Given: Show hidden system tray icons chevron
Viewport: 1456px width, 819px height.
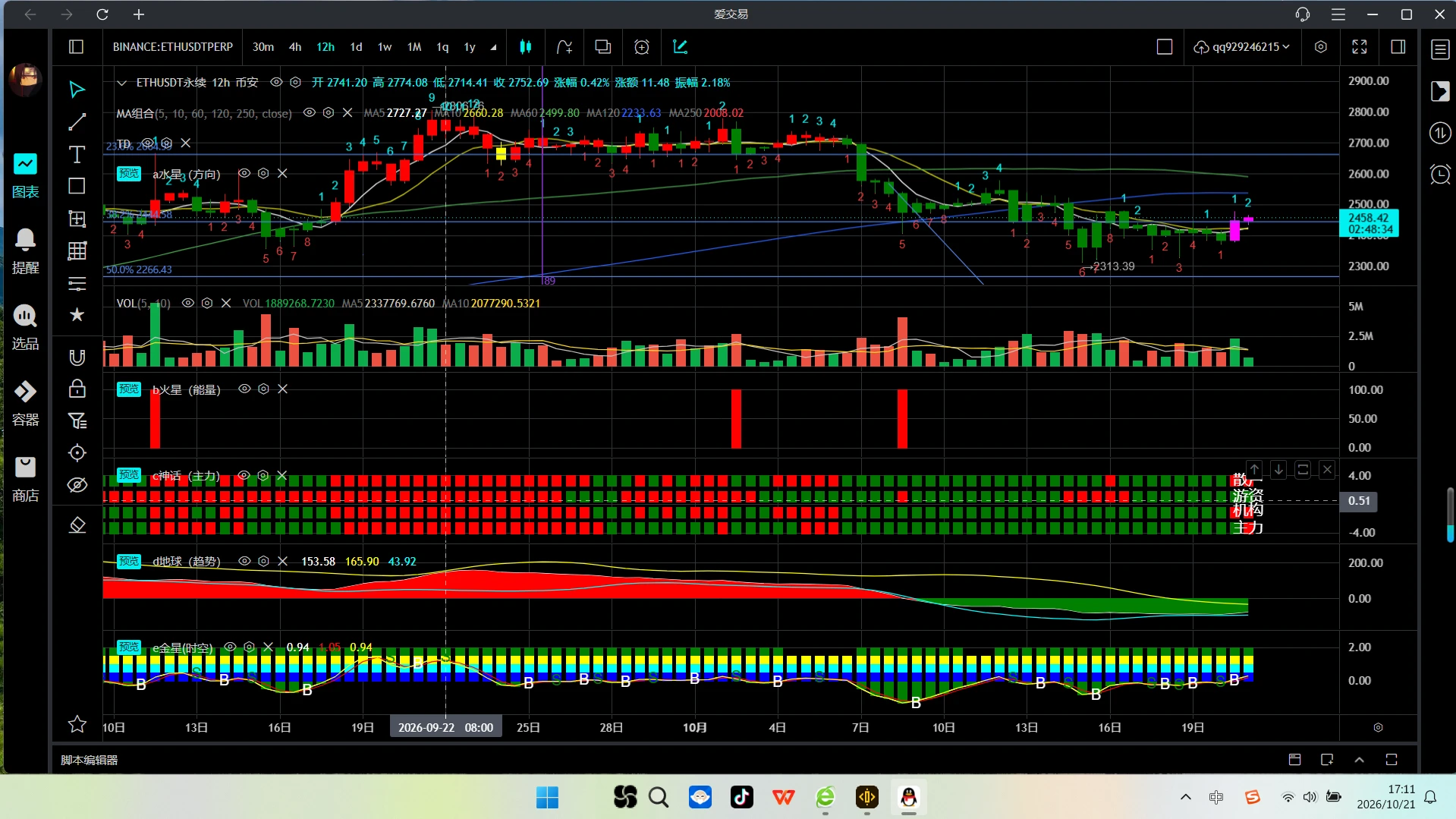Looking at the screenshot, I should 1186,797.
